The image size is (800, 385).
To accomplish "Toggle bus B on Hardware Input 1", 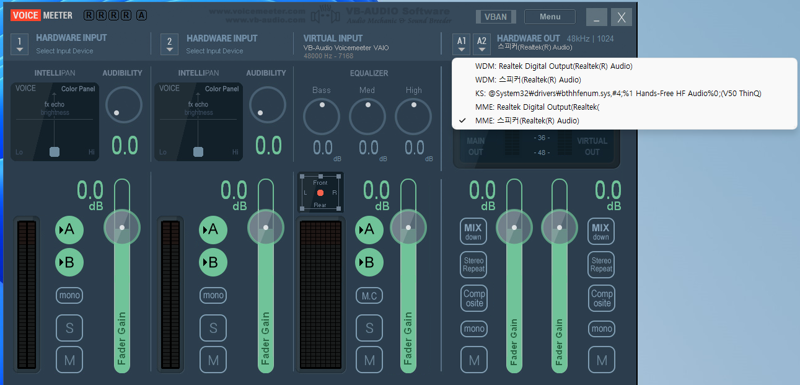I will point(69,263).
